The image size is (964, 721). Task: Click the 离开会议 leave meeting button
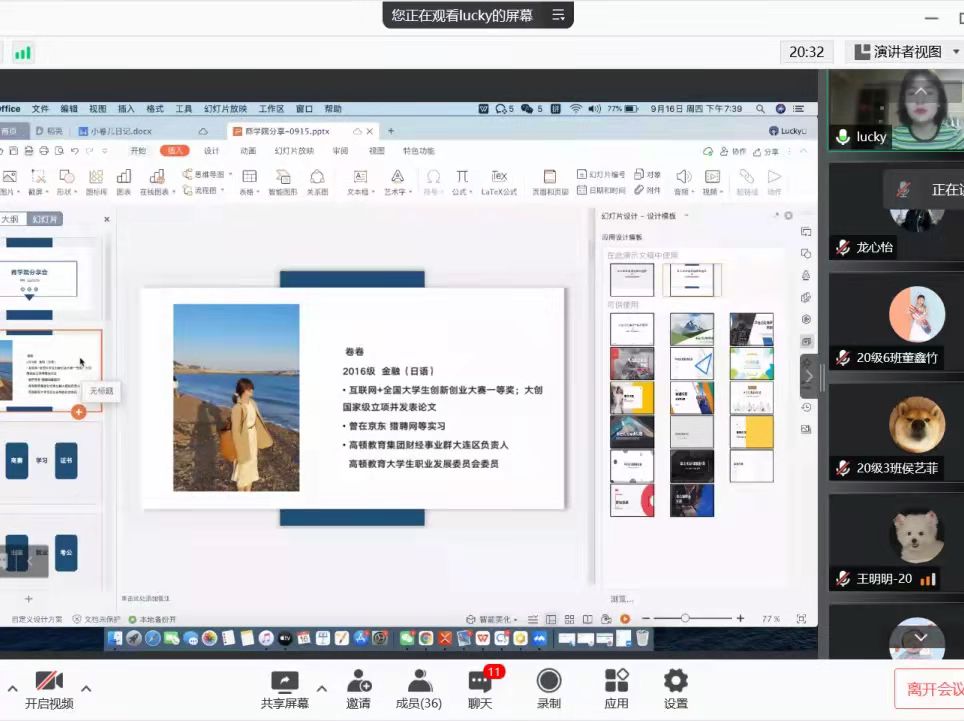[x=932, y=689]
